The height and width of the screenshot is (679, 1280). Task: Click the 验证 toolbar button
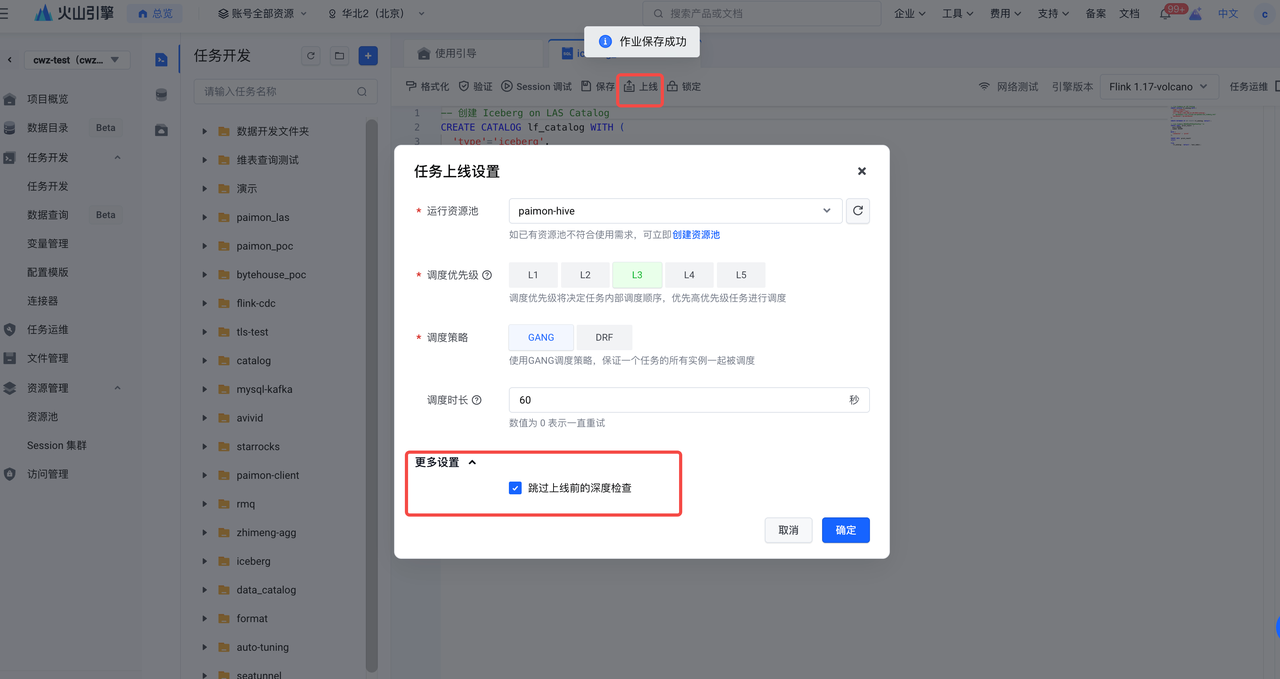[x=476, y=87]
